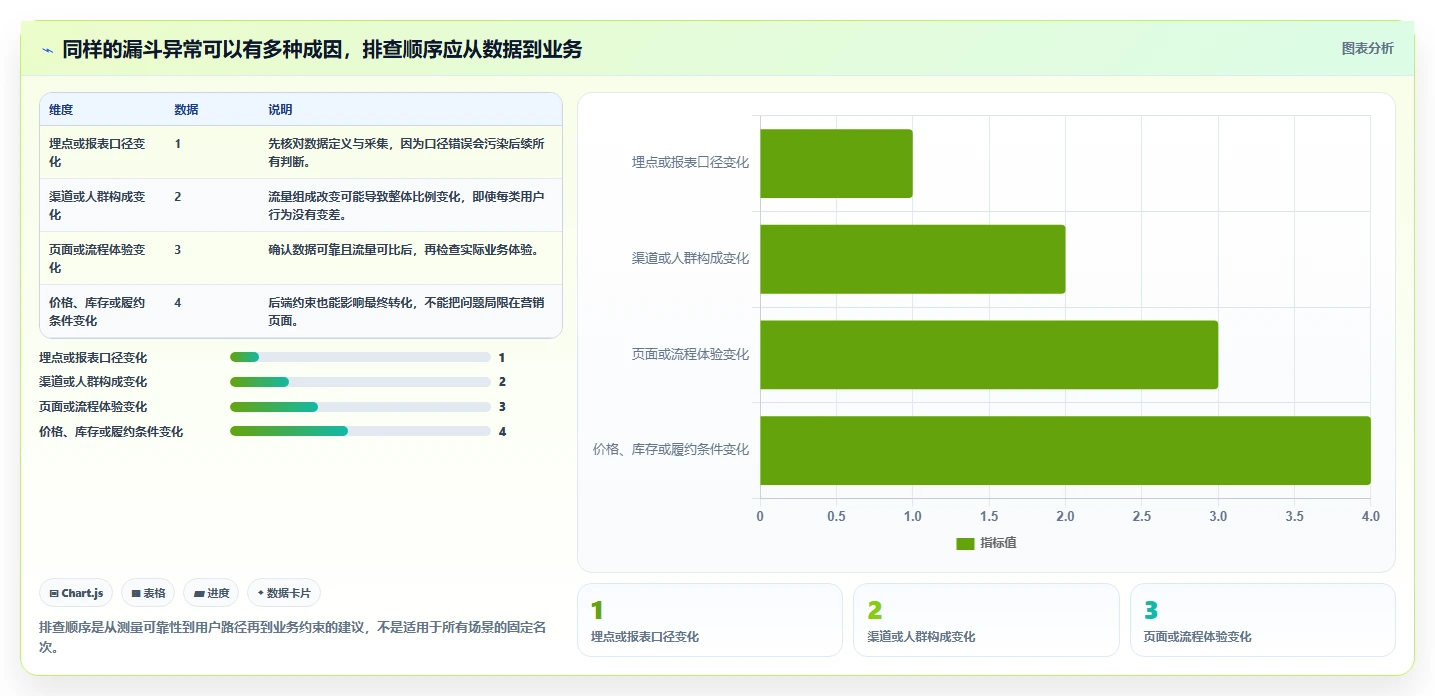Click the 数据 column header
The height and width of the screenshot is (696, 1435).
186,110
